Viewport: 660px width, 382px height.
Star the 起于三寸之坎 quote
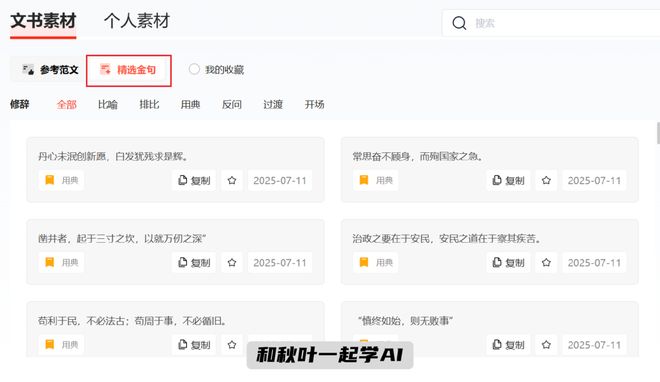[232, 263]
